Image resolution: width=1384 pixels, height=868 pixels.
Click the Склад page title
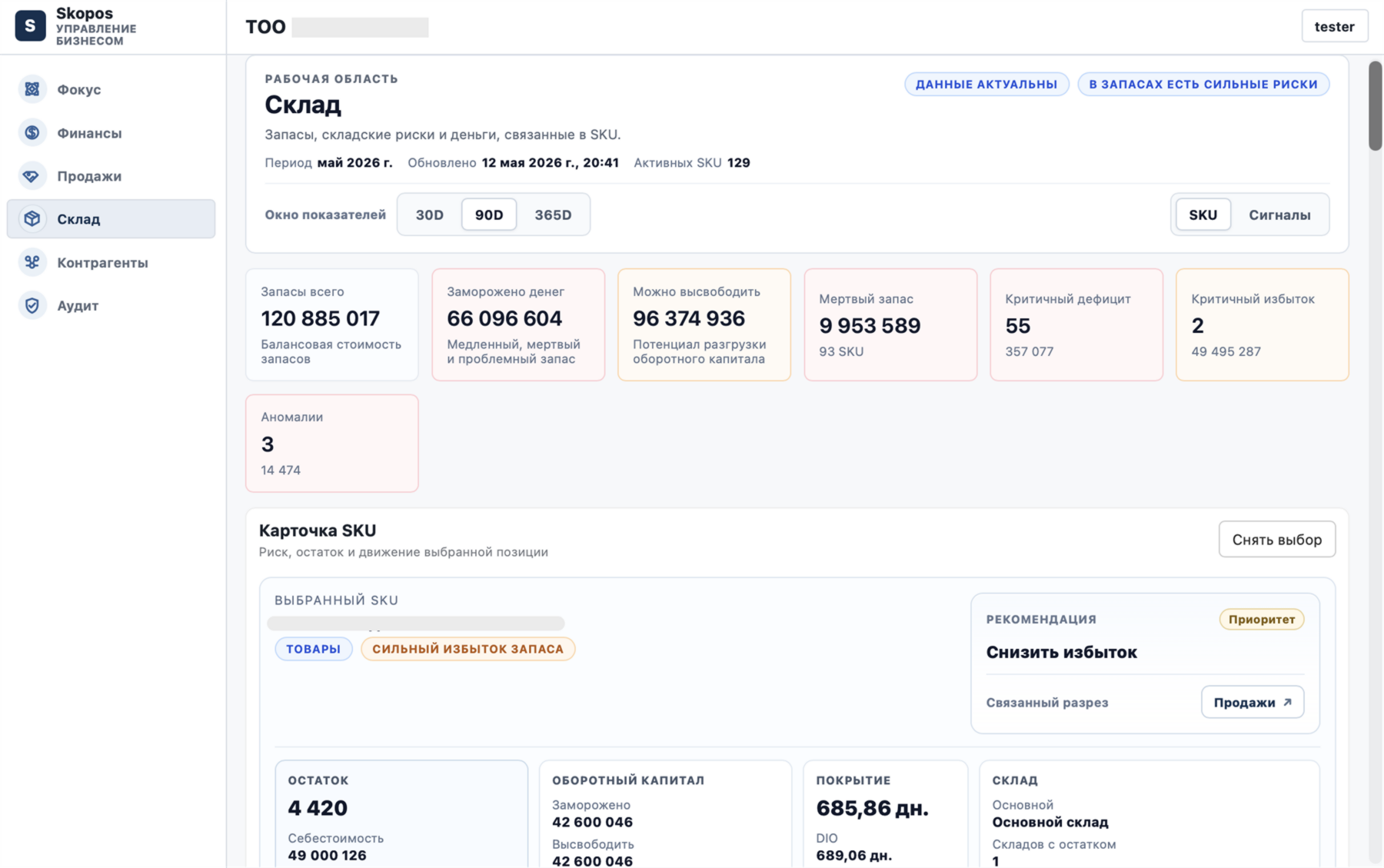point(303,105)
